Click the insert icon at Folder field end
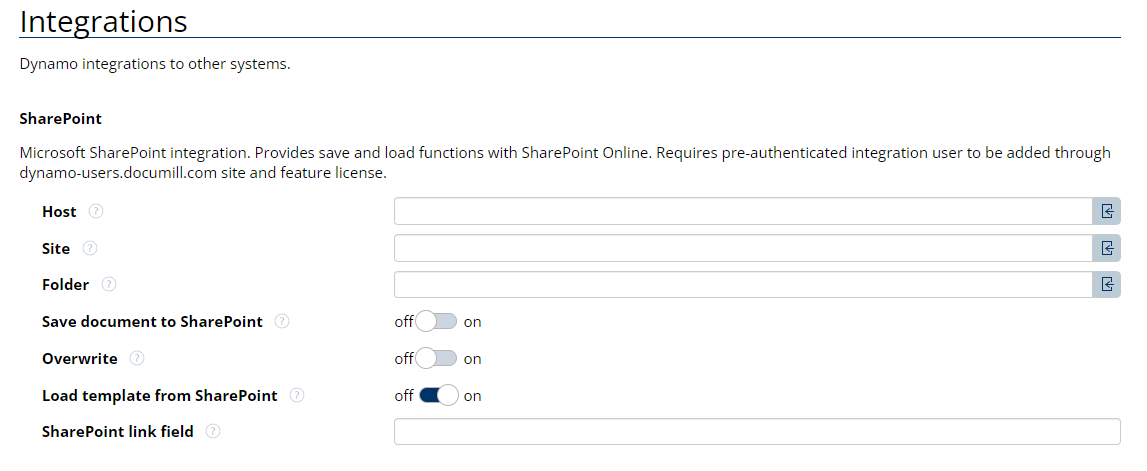The width and height of the screenshot is (1147, 471). click(1107, 285)
